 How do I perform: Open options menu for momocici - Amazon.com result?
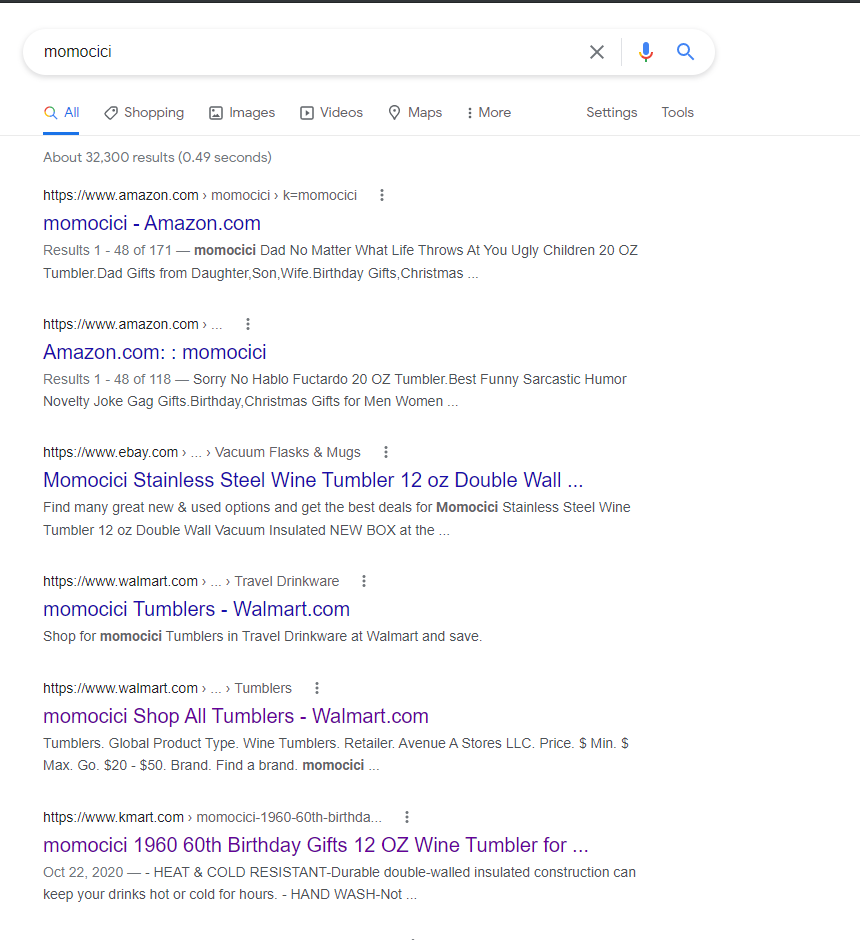pos(382,195)
